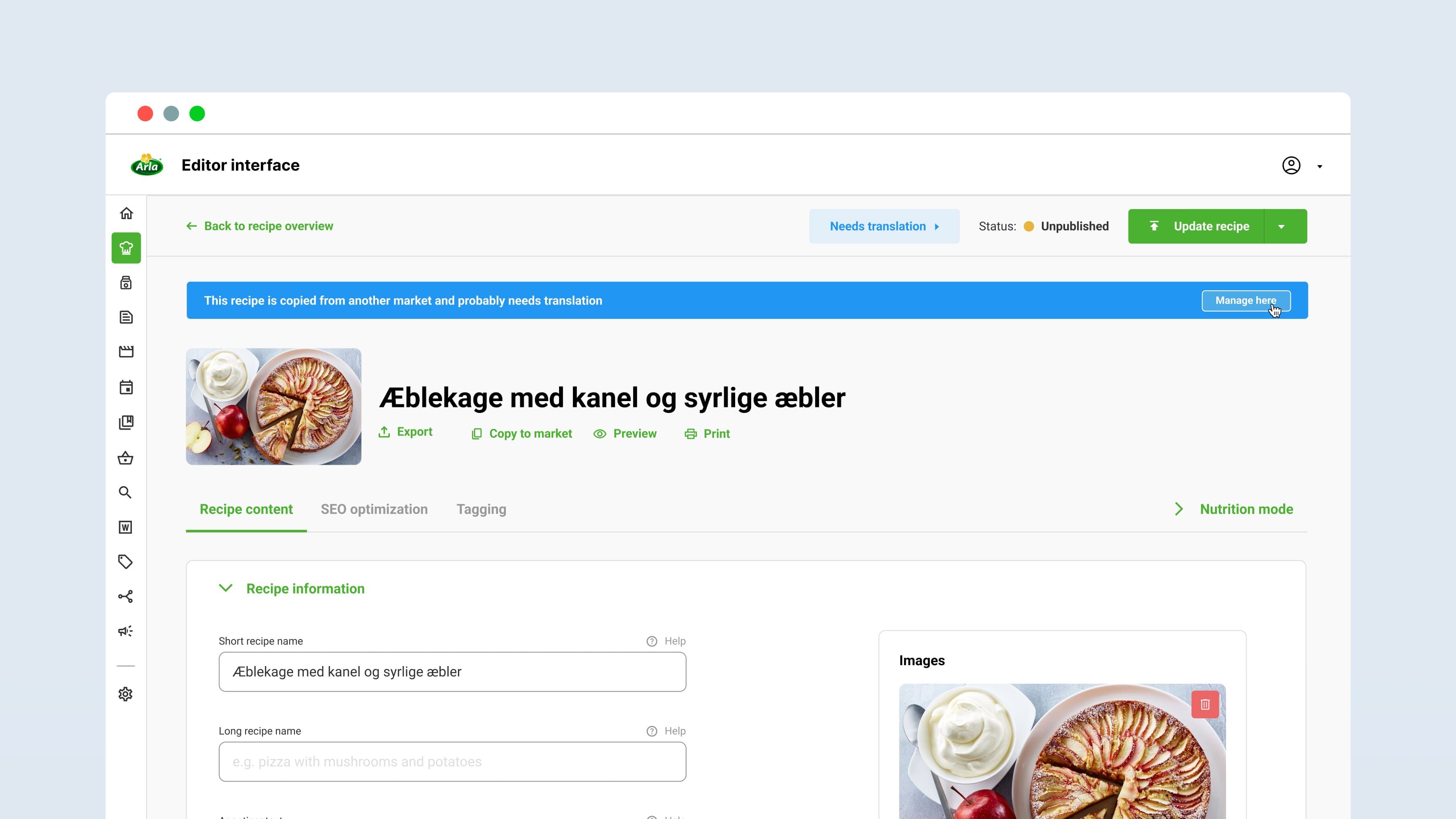Switch to the Tagging tab
The width and height of the screenshot is (1456, 819).
pos(481,509)
